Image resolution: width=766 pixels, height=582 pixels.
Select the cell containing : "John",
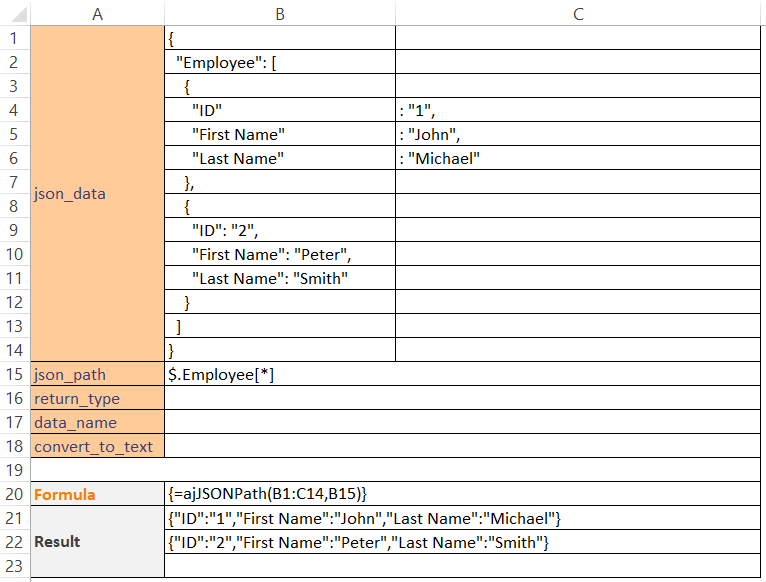[x=578, y=134]
